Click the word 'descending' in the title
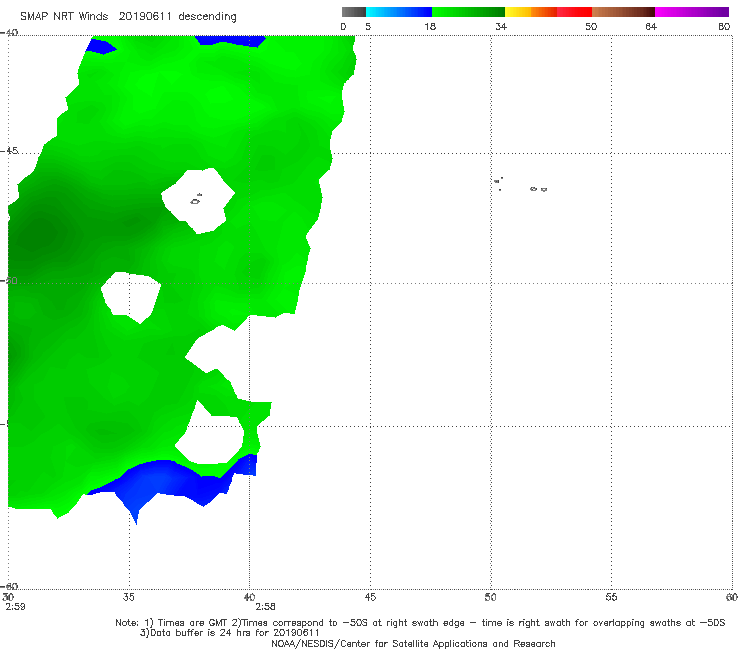 208,17
